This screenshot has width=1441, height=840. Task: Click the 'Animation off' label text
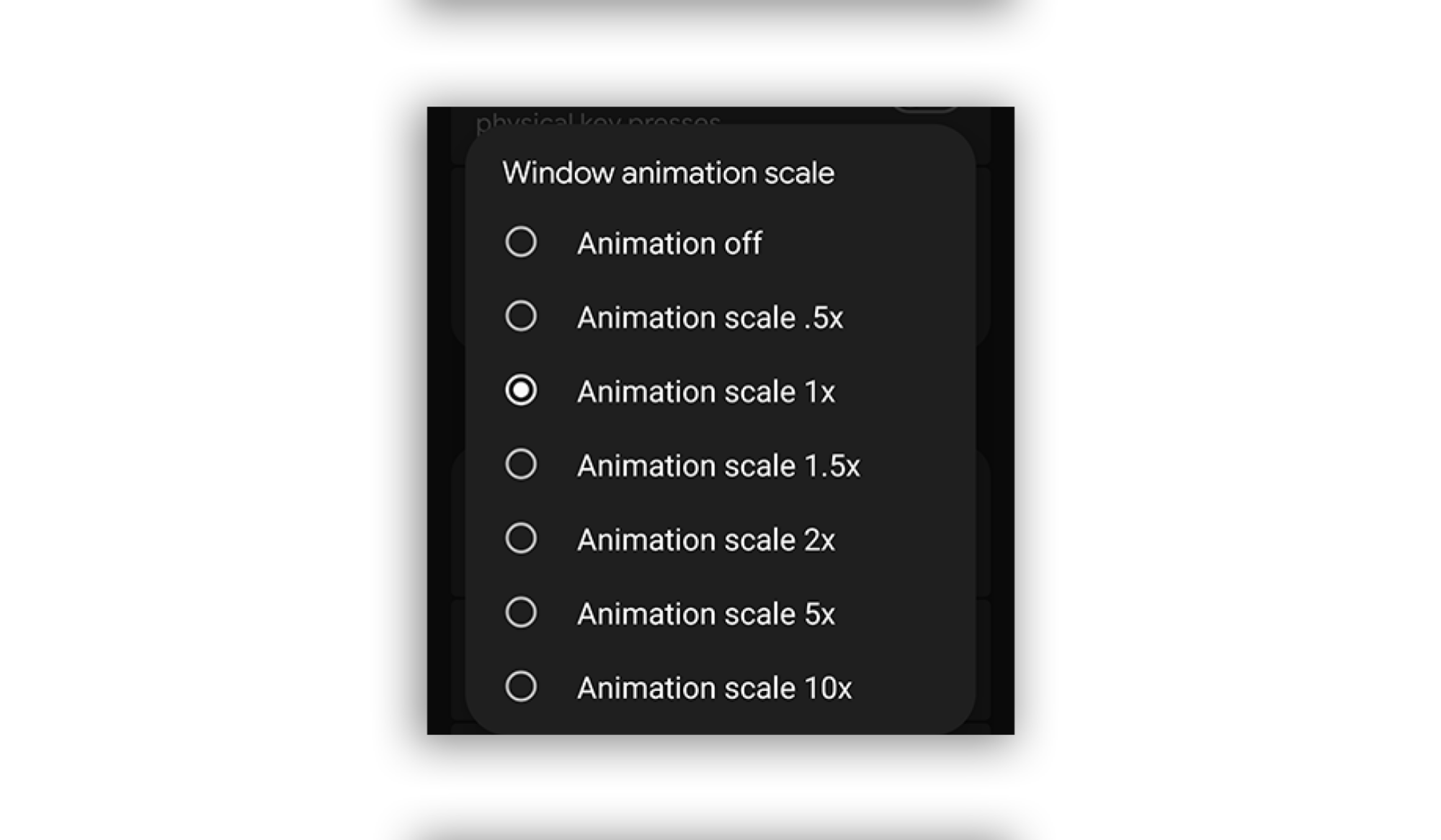point(669,243)
